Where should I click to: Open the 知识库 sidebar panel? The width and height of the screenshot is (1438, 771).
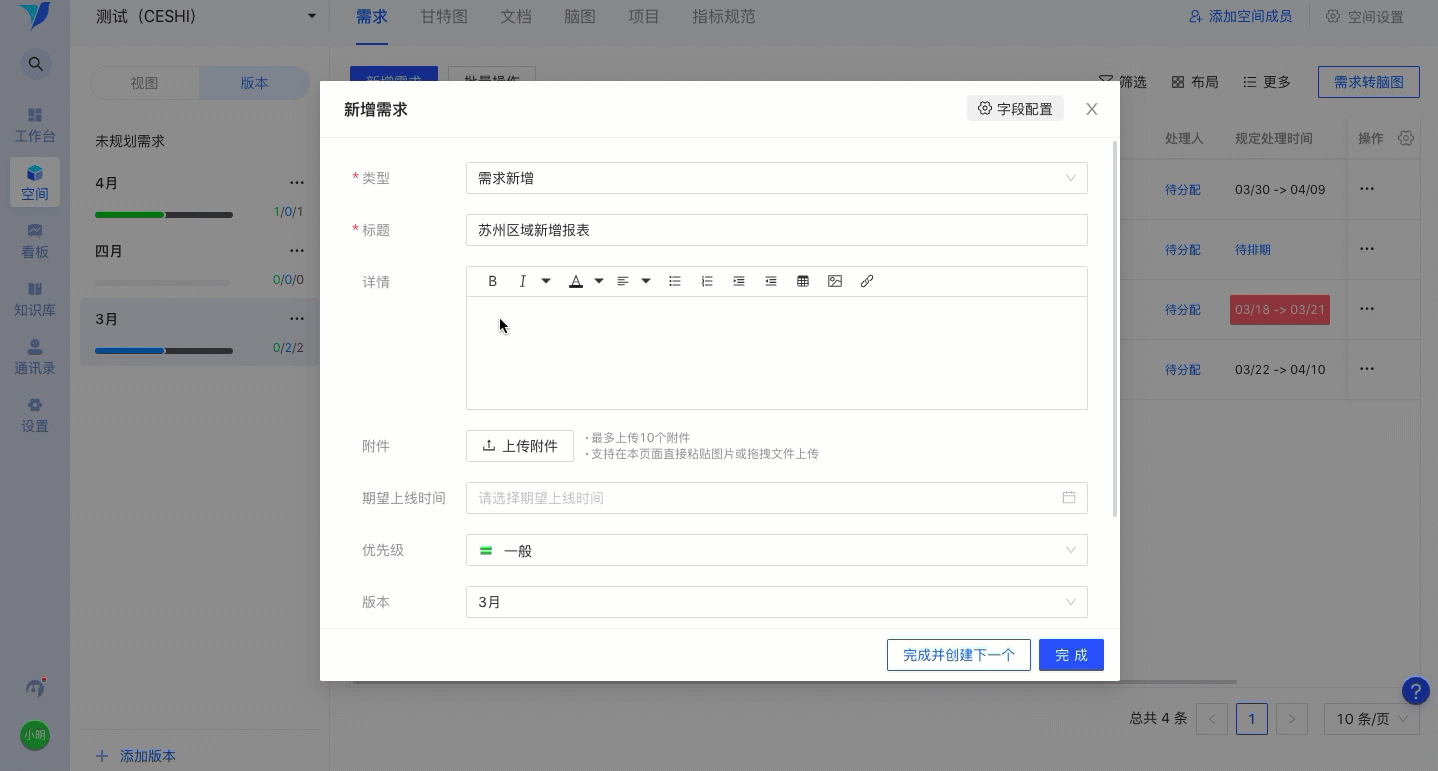(x=35, y=298)
